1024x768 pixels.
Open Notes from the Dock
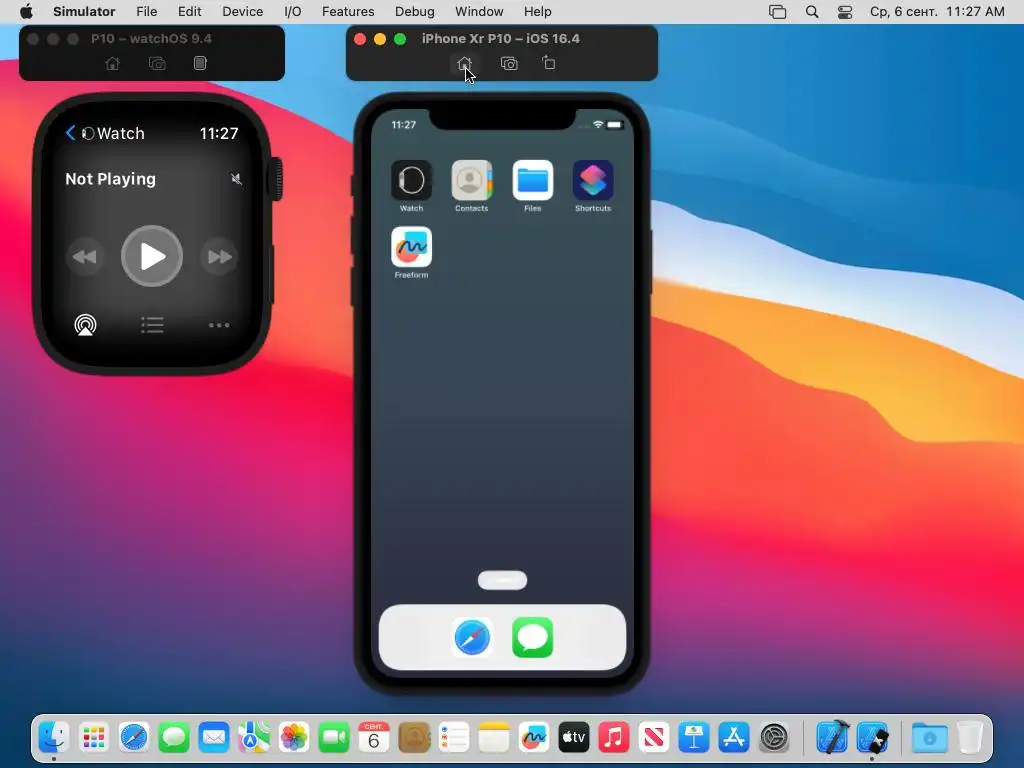coord(494,738)
